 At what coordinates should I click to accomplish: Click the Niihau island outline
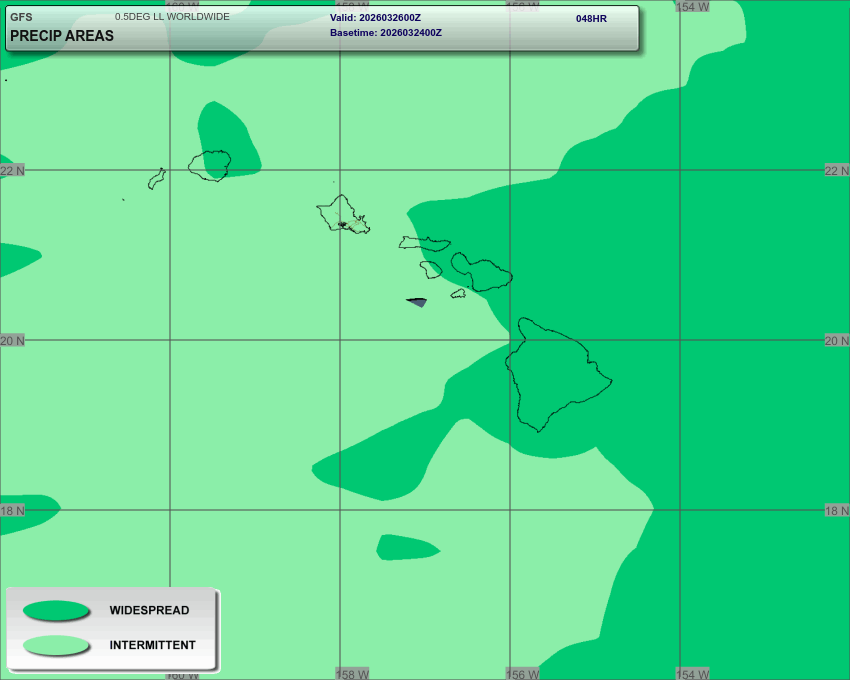tap(156, 179)
